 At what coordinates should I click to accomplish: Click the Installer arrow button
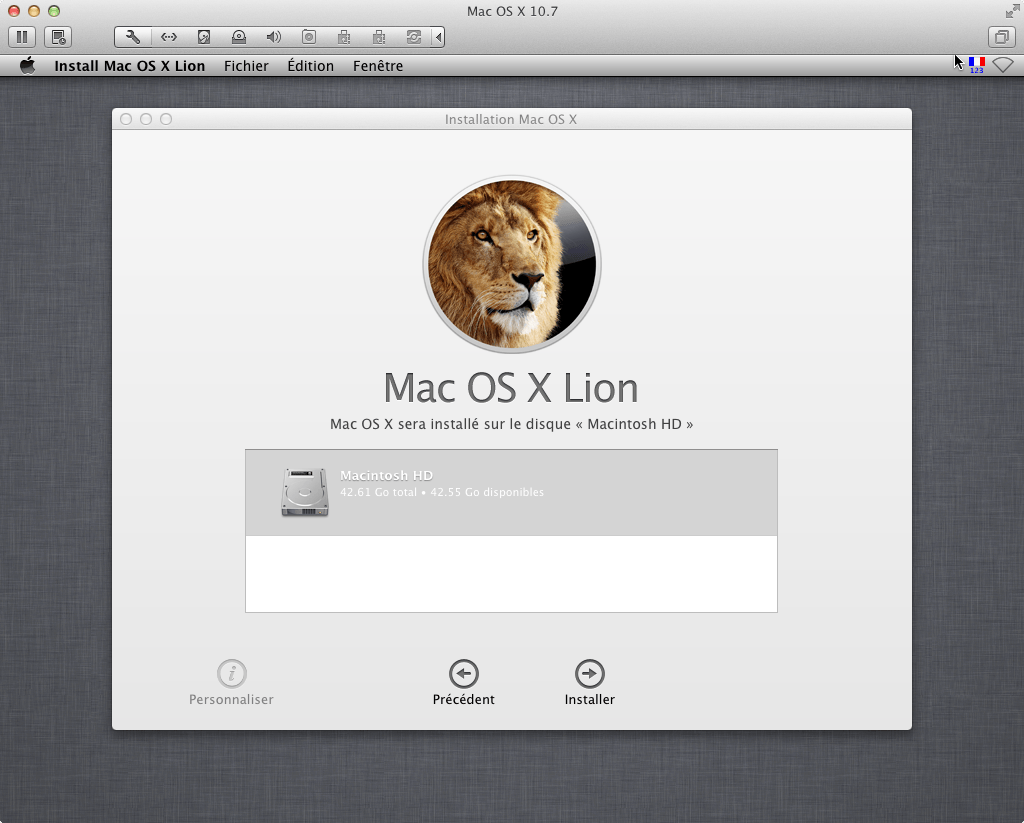tap(590, 683)
